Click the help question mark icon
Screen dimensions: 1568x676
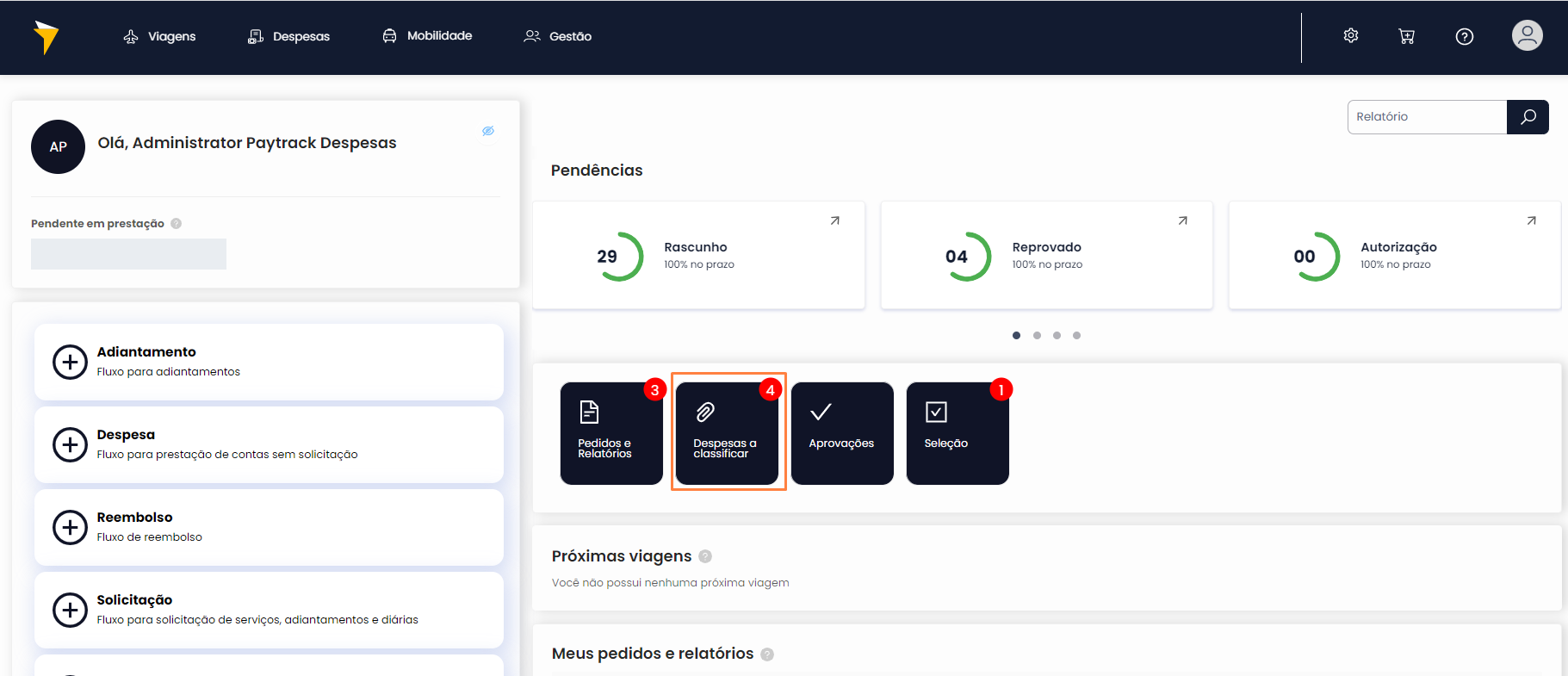1465,36
